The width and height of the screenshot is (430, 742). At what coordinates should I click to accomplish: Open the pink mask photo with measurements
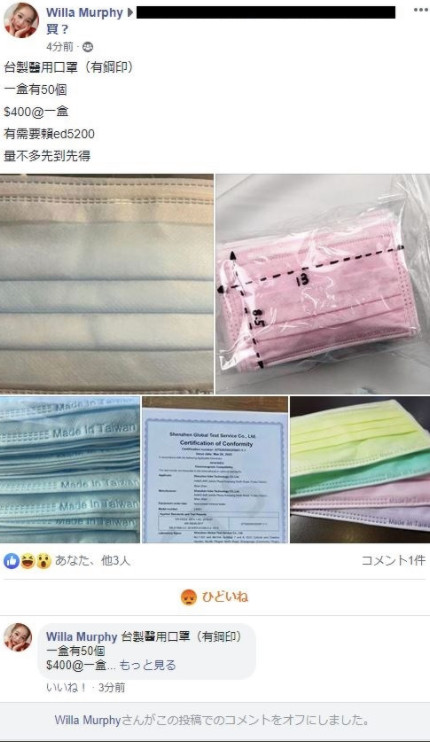click(323, 284)
